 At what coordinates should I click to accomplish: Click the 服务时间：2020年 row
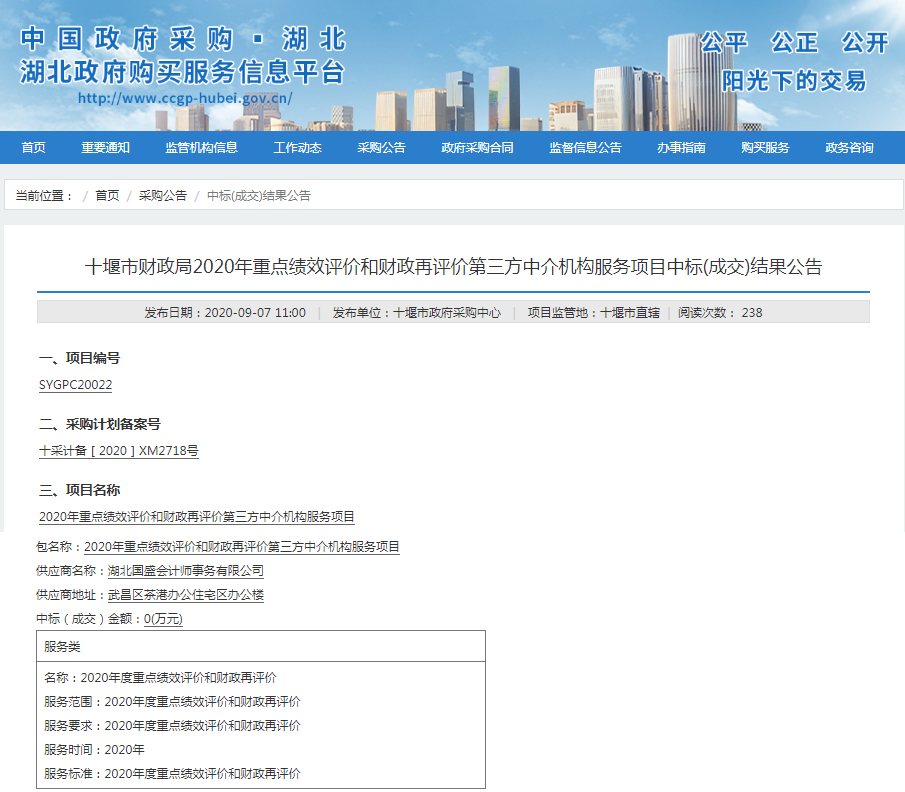(x=94, y=750)
